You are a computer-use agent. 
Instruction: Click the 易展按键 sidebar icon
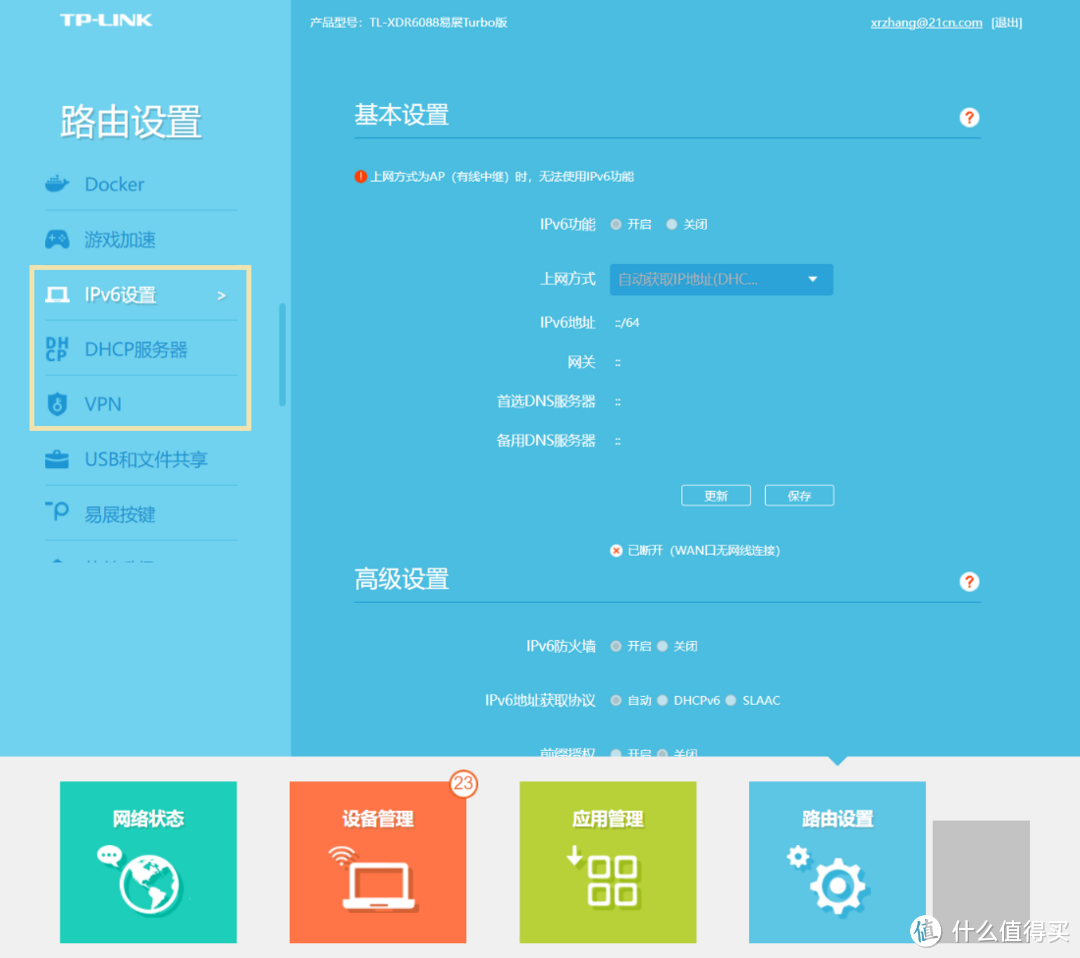(57, 513)
